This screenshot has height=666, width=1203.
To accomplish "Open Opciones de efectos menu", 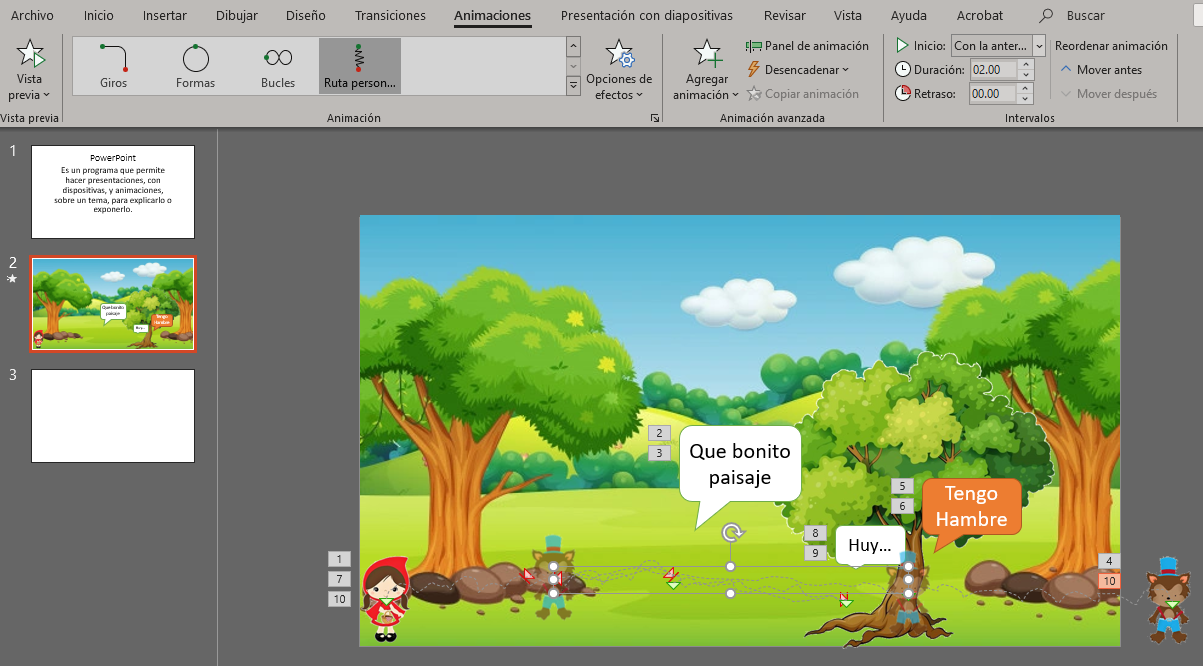I will (x=619, y=72).
